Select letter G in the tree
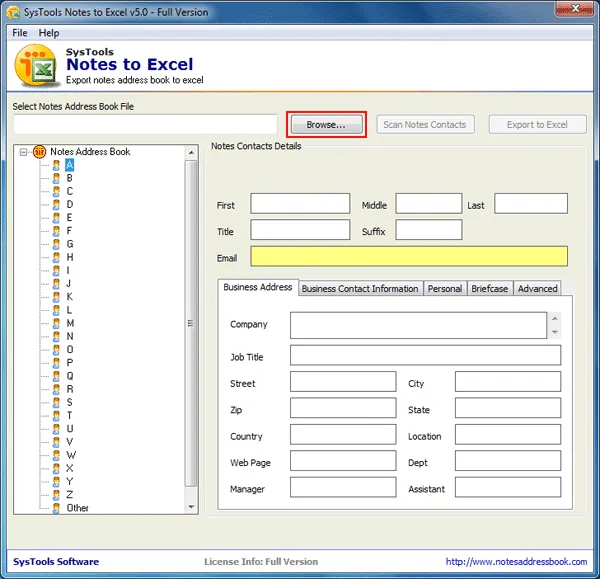600x579 pixels. 70,244
